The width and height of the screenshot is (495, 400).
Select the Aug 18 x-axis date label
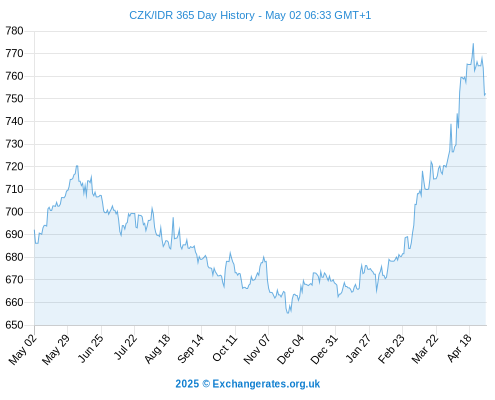point(157,349)
